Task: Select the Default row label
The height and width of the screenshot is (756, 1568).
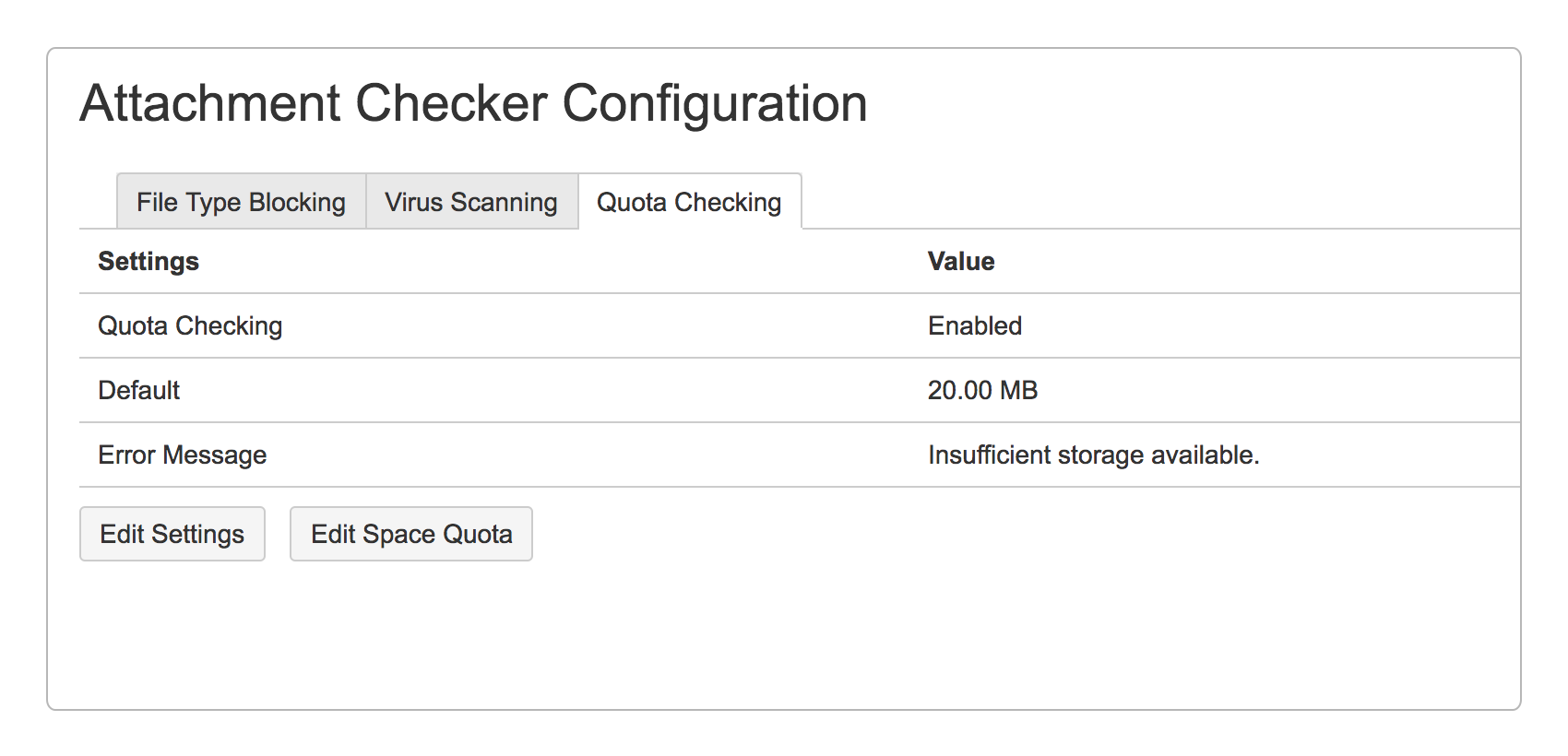Action: [139, 391]
